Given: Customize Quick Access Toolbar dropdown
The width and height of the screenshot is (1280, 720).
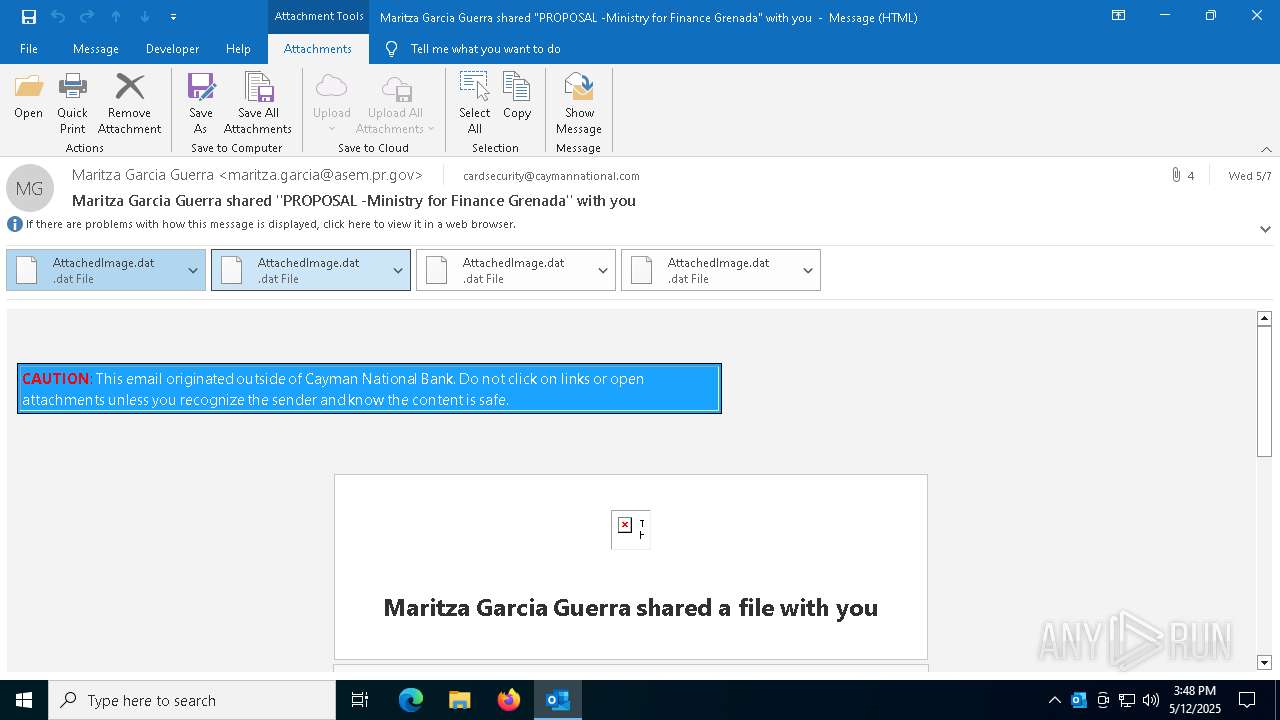Looking at the screenshot, I should point(174,17).
